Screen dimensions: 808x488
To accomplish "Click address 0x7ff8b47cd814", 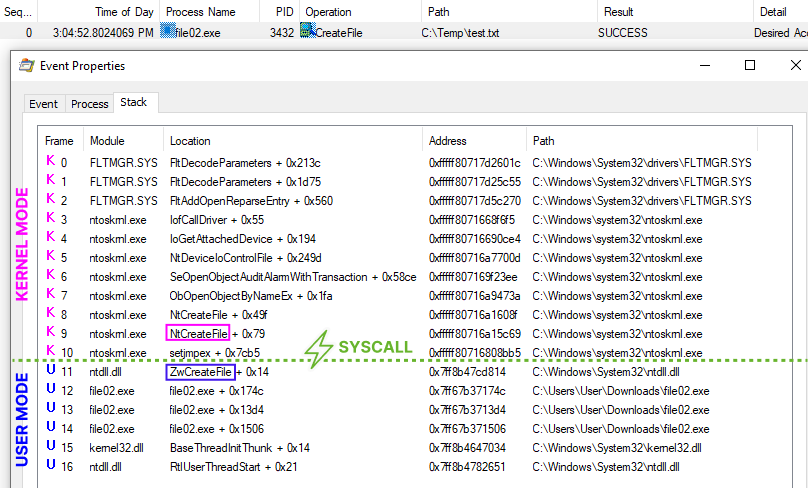I will coord(467,372).
